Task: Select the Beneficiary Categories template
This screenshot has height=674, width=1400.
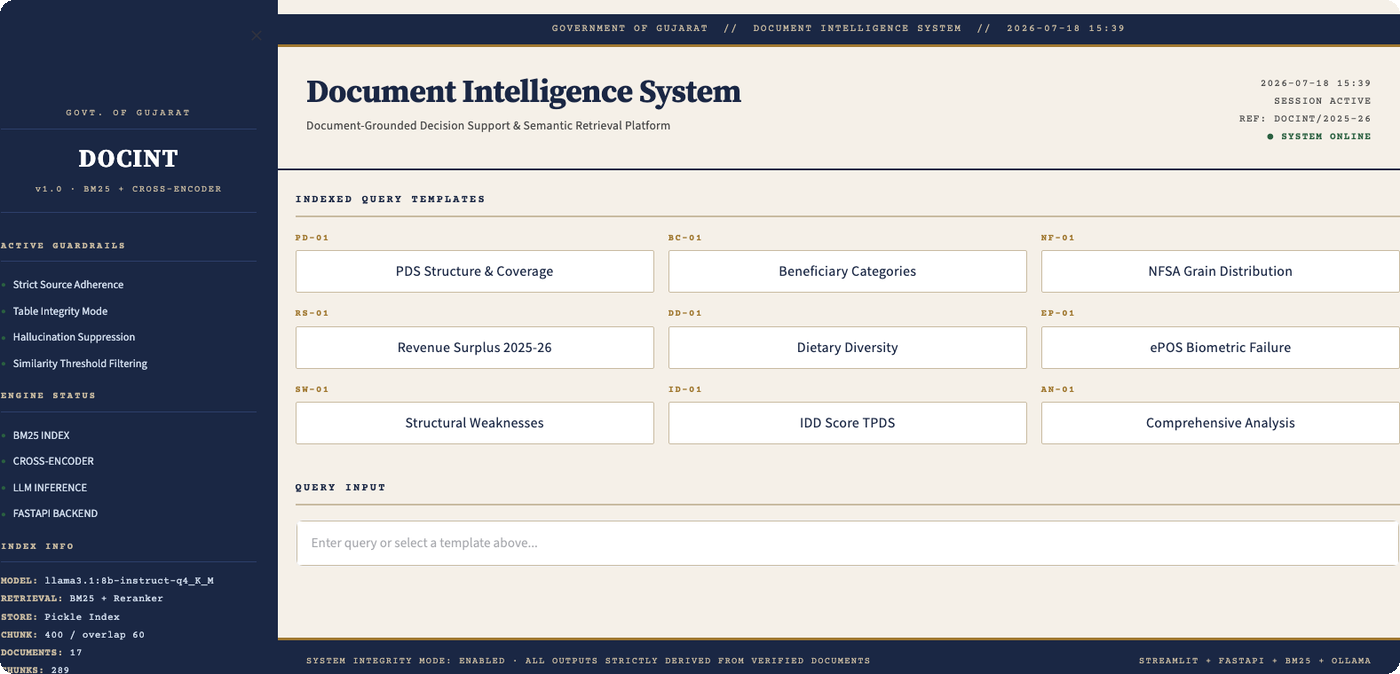Action: click(x=848, y=271)
